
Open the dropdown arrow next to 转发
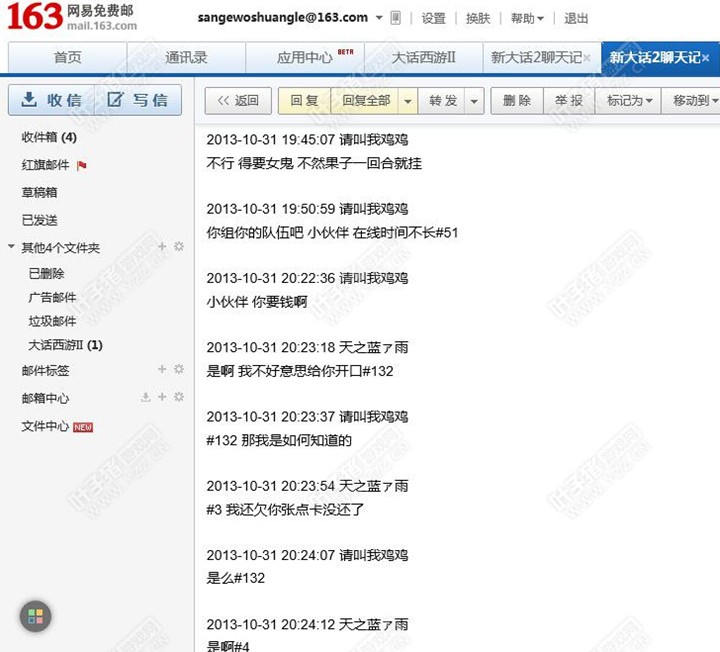click(474, 100)
